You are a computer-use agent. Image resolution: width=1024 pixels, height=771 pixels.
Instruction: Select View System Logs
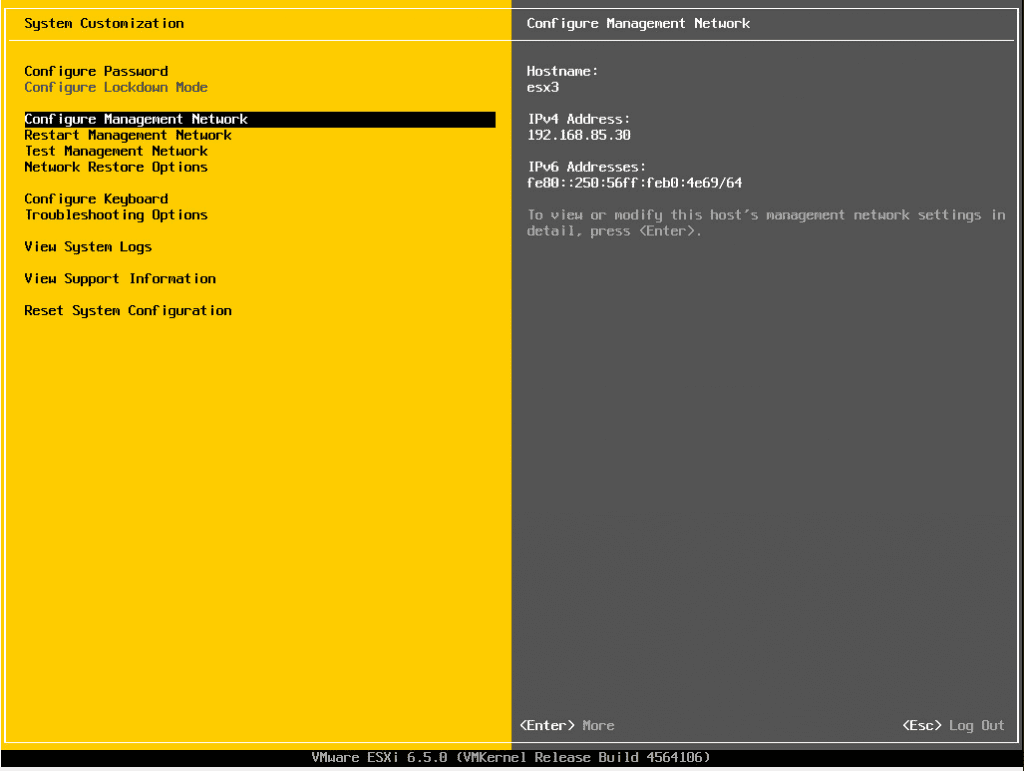click(88, 246)
